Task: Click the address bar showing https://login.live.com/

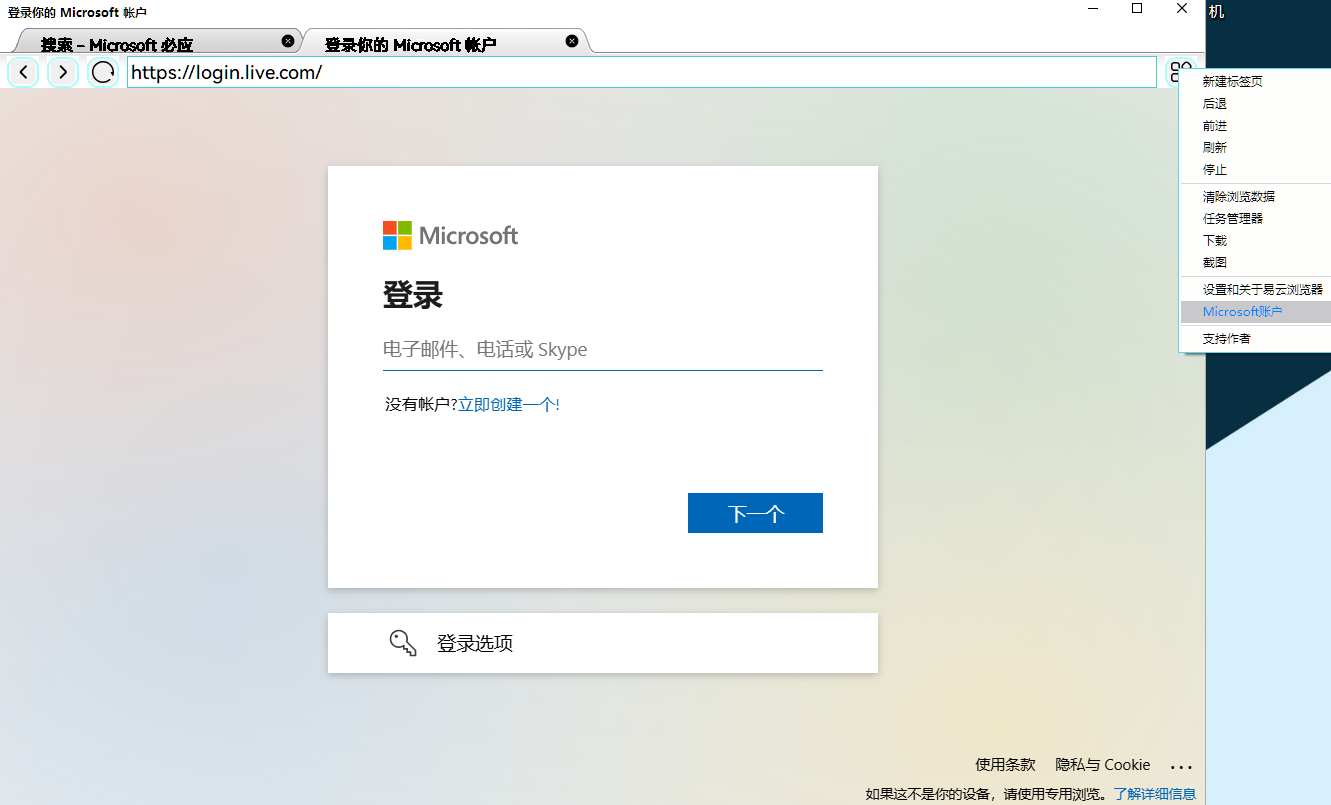Action: pos(642,72)
